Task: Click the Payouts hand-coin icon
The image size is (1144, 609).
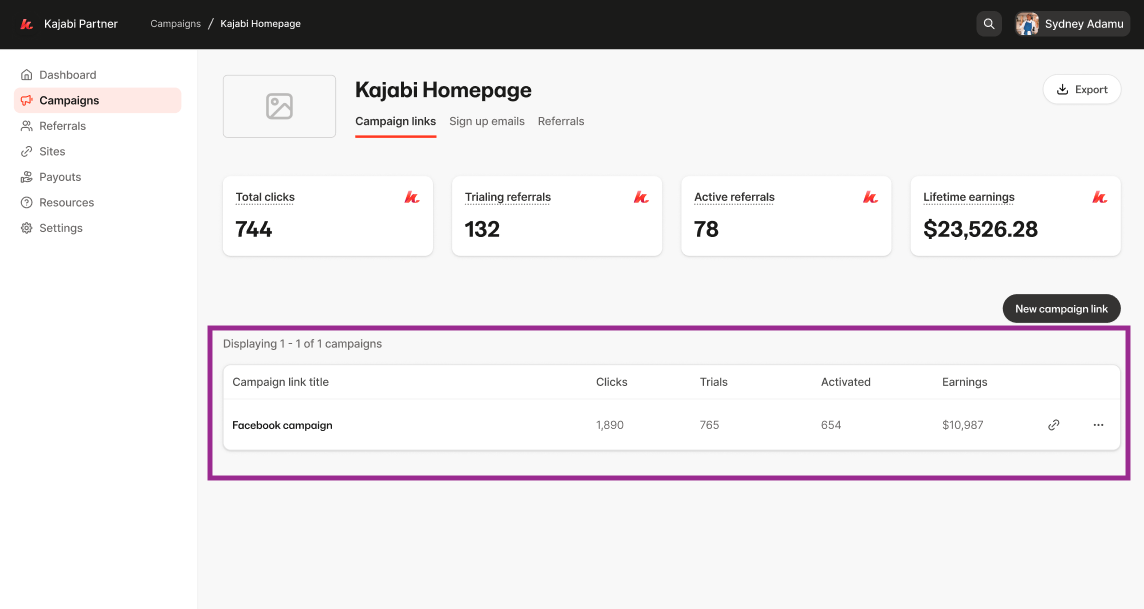Action: click(26, 177)
